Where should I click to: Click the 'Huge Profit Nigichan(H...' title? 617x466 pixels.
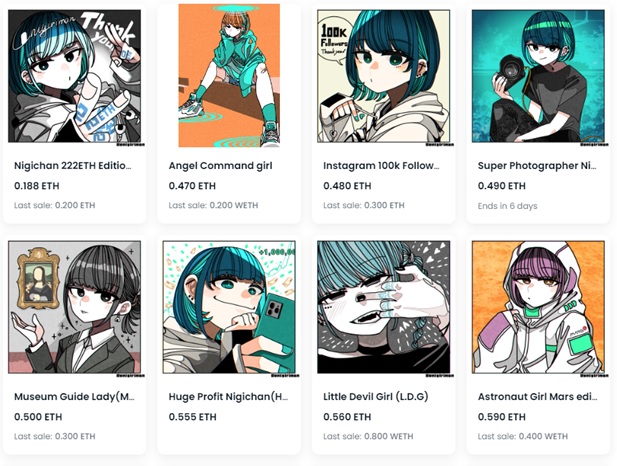pyautogui.click(x=228, y=396)
